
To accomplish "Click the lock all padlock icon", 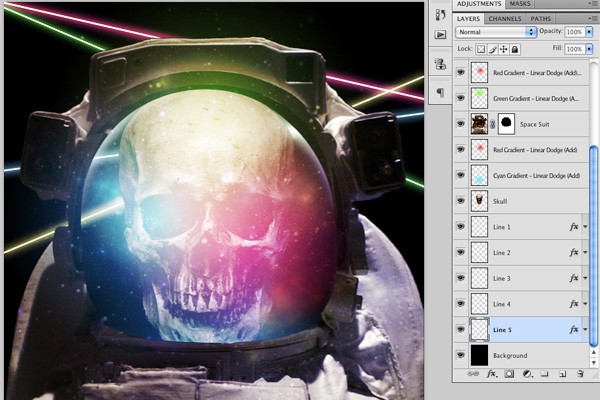I will (x=515, y=49).
